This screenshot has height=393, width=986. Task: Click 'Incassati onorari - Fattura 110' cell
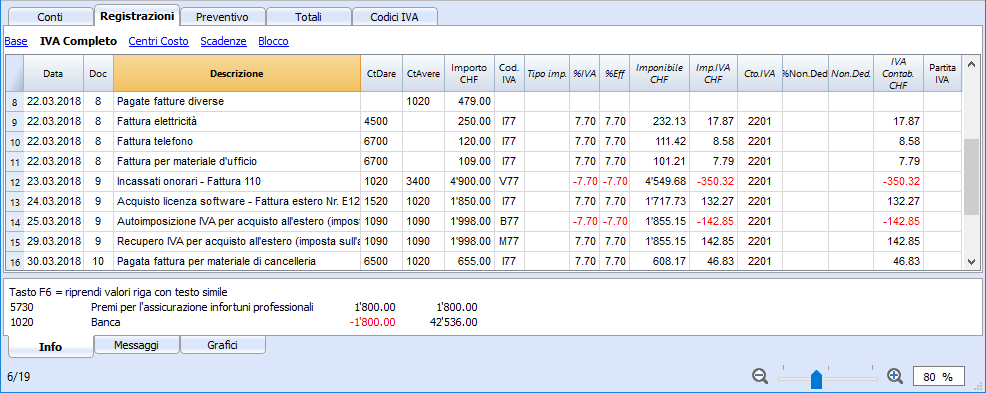click(237, 182)
